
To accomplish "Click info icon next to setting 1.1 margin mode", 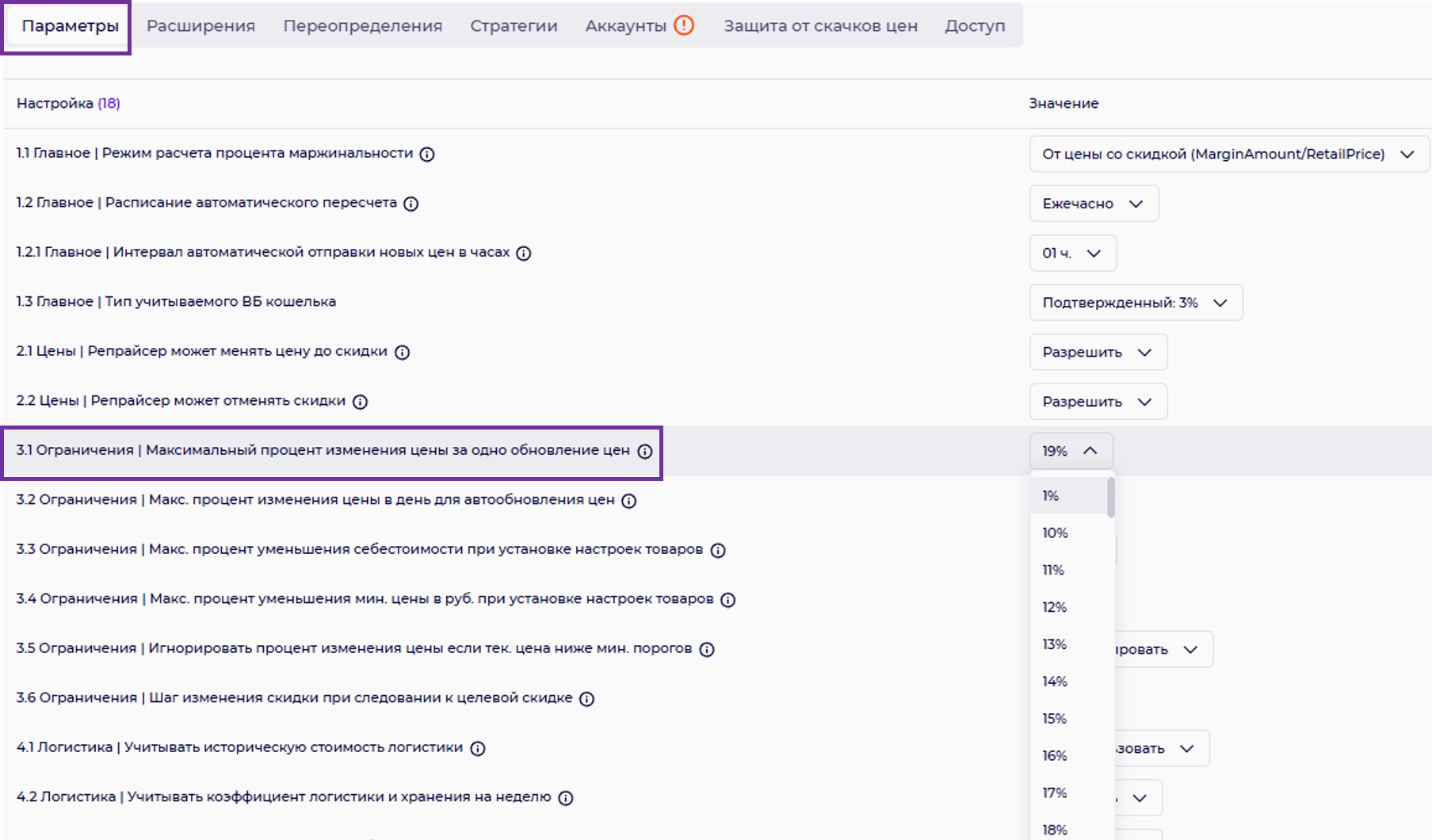I will pos(427,155).
